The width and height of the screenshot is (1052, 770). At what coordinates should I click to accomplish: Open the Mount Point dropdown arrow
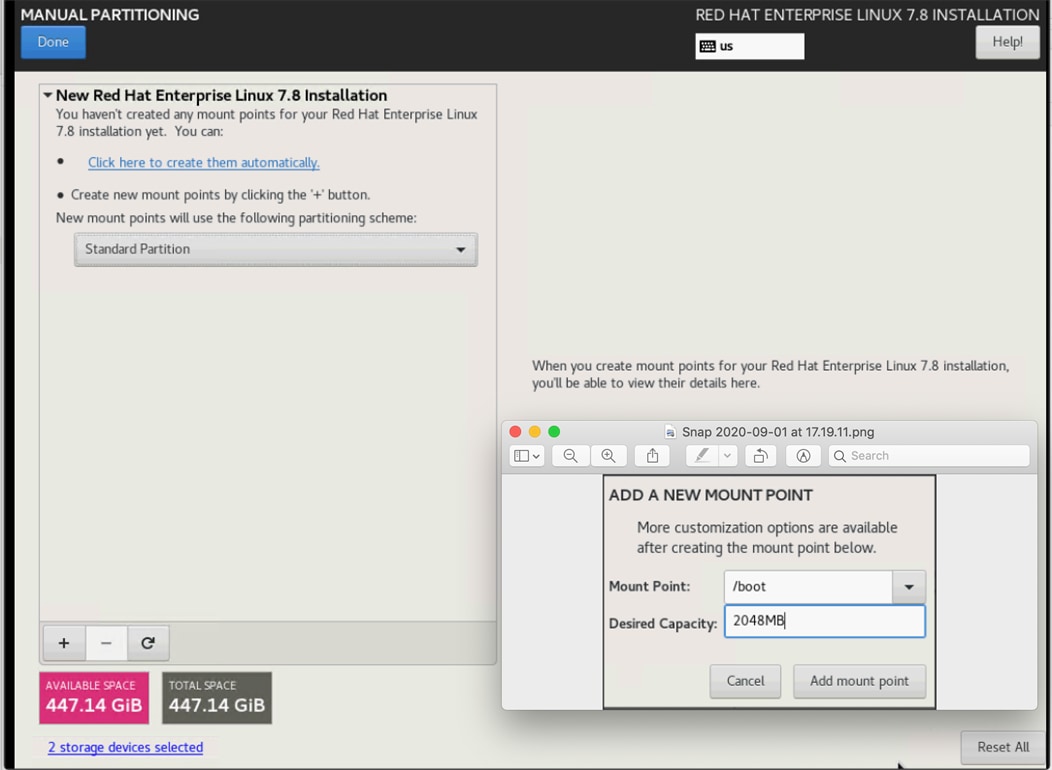[x=909, y=587]
